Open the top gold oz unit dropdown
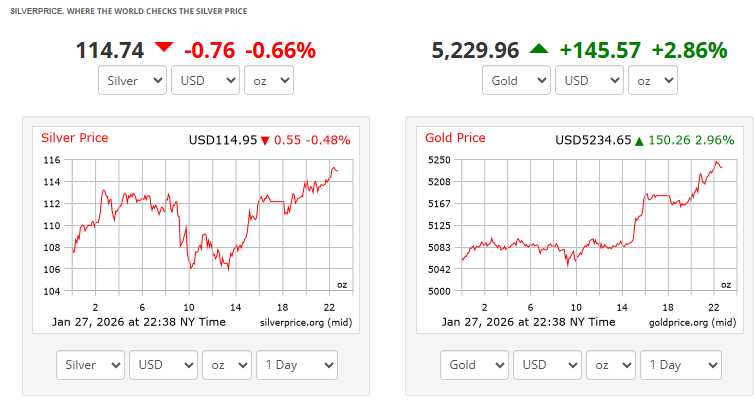This screenshot has height=408, width=754. (x=652, y=80)
